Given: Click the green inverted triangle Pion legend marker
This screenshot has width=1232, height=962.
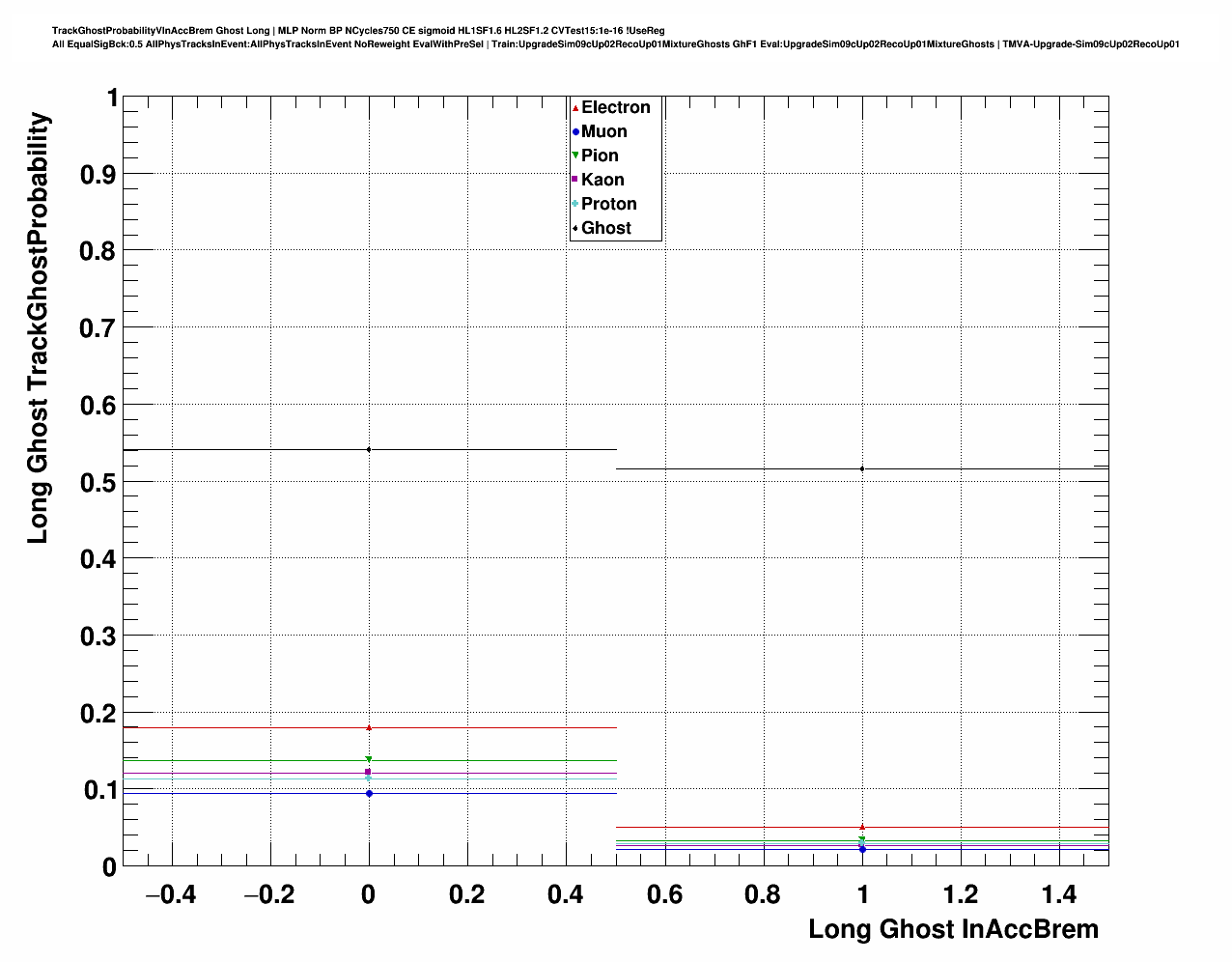Looking at the screenshot, I should (x=575, y=156).
